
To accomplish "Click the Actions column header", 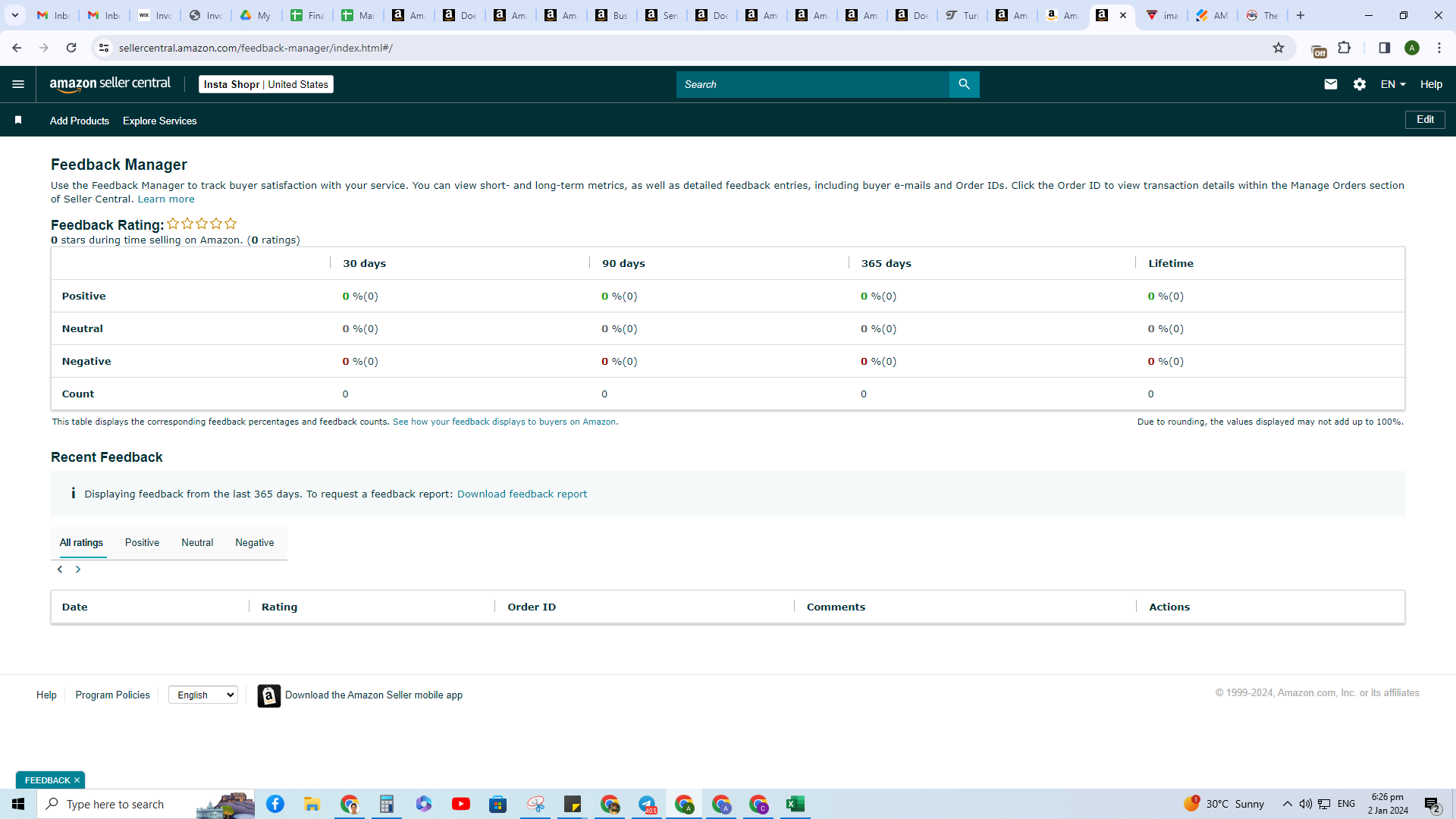I will click(x=1169, y=607).
